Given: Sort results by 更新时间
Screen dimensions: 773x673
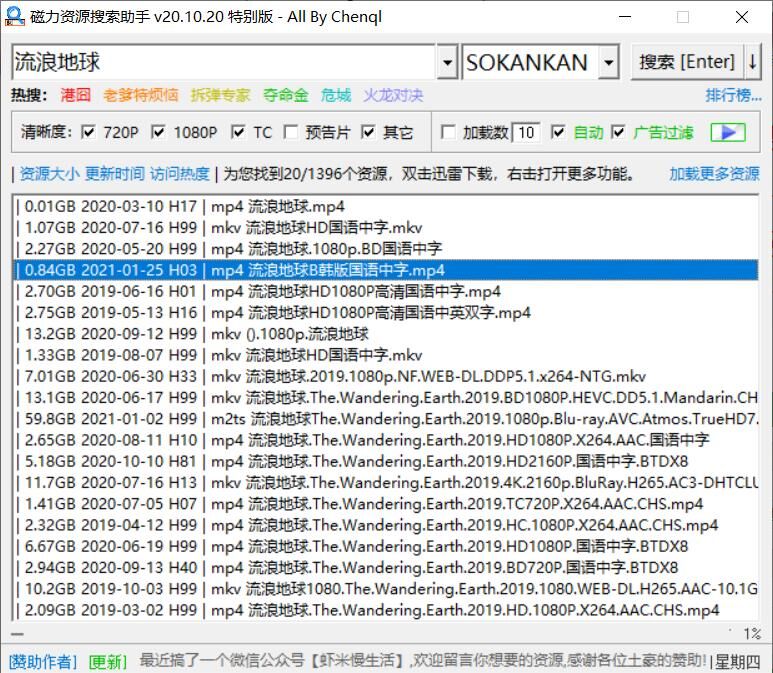Looking at the screenshot, I should 114,174.
